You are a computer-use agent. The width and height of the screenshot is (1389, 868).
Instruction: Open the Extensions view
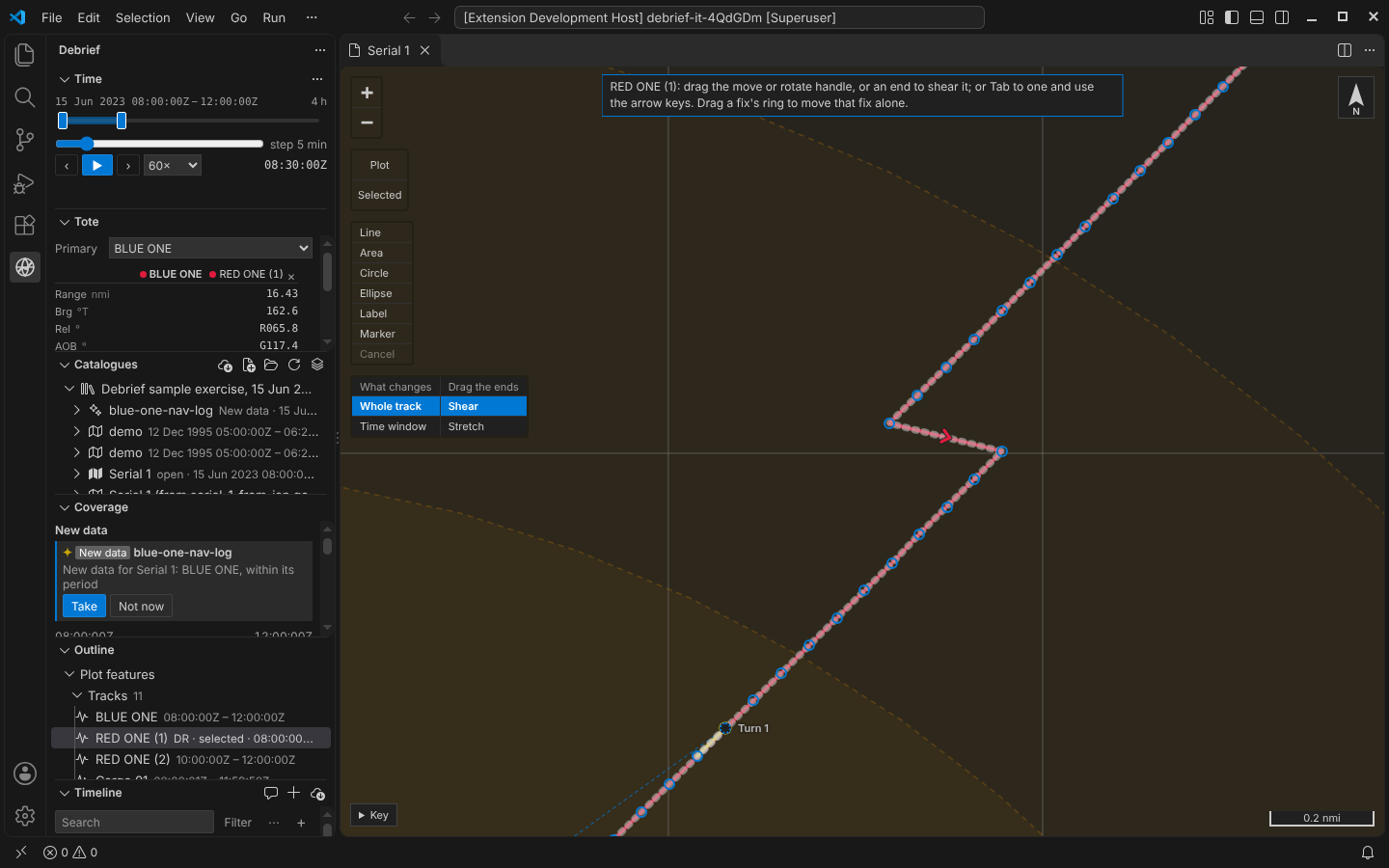(25, 225)
